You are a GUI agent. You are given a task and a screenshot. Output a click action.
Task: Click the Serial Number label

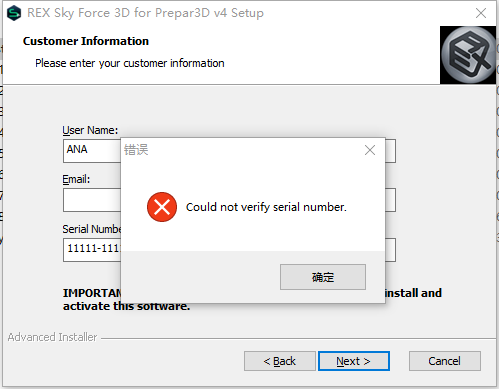[x=92, y=229]
